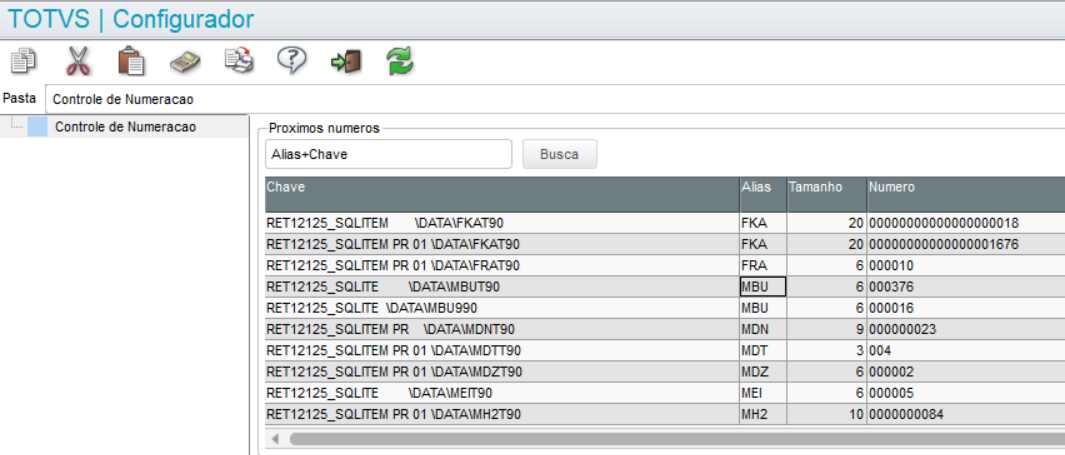Click number cell 004
The width and height of the screenshot is (1065, 455).
point(966,350)
